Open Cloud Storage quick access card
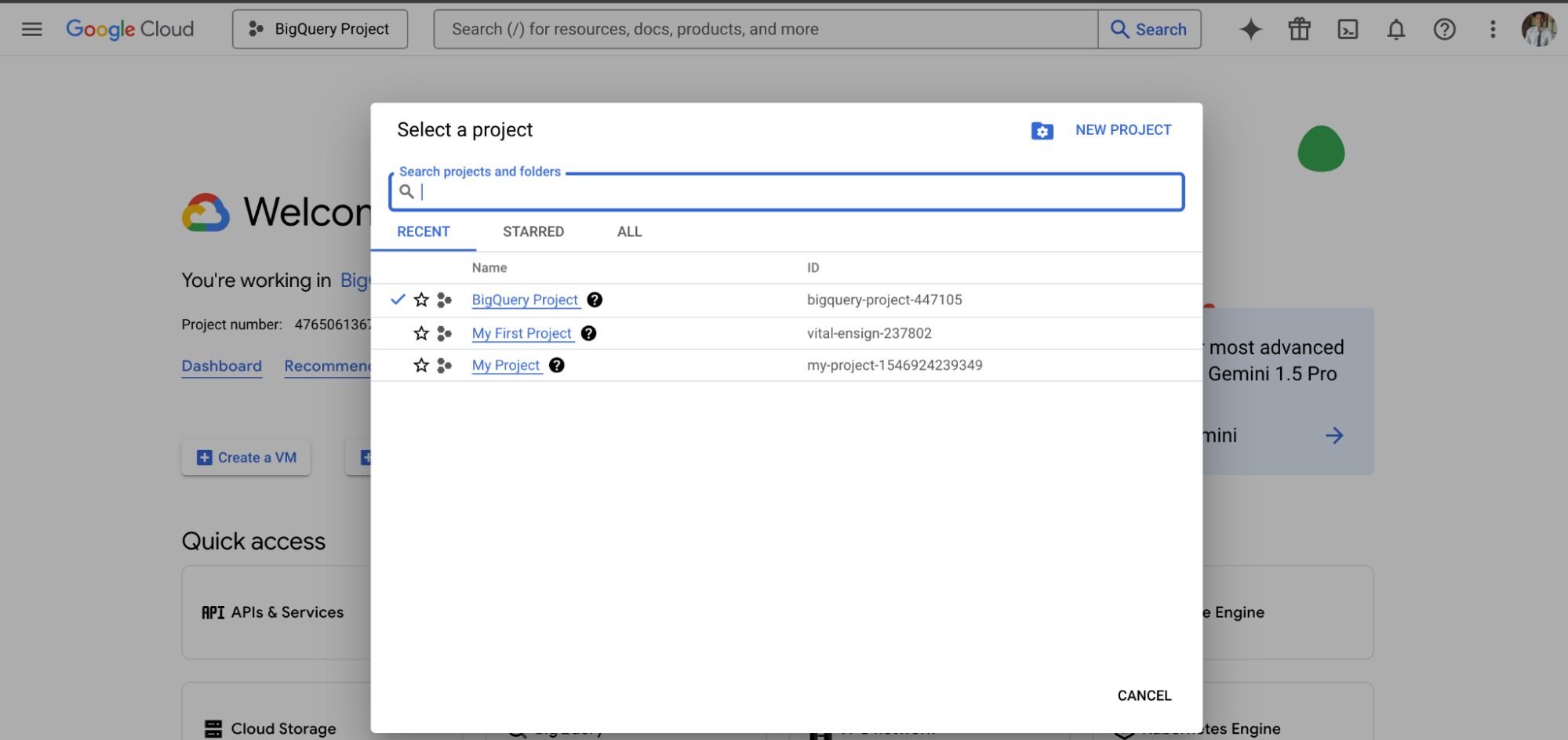The width and height of the screenshot is (1568, 740). click(276, 712)
